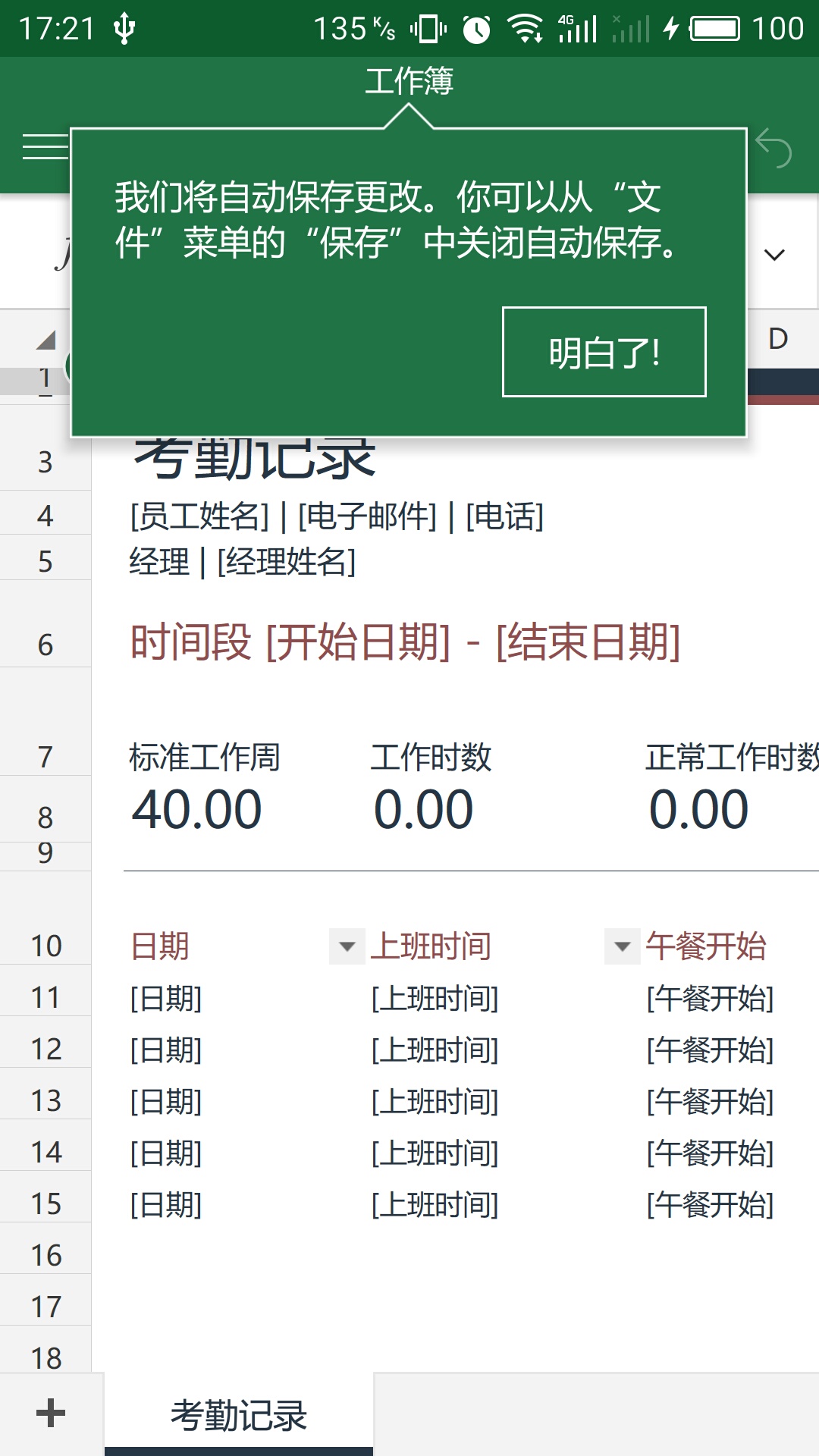Select [日期] cell in row 13
819x1456 pixels.
click(x=166, y=1101)
